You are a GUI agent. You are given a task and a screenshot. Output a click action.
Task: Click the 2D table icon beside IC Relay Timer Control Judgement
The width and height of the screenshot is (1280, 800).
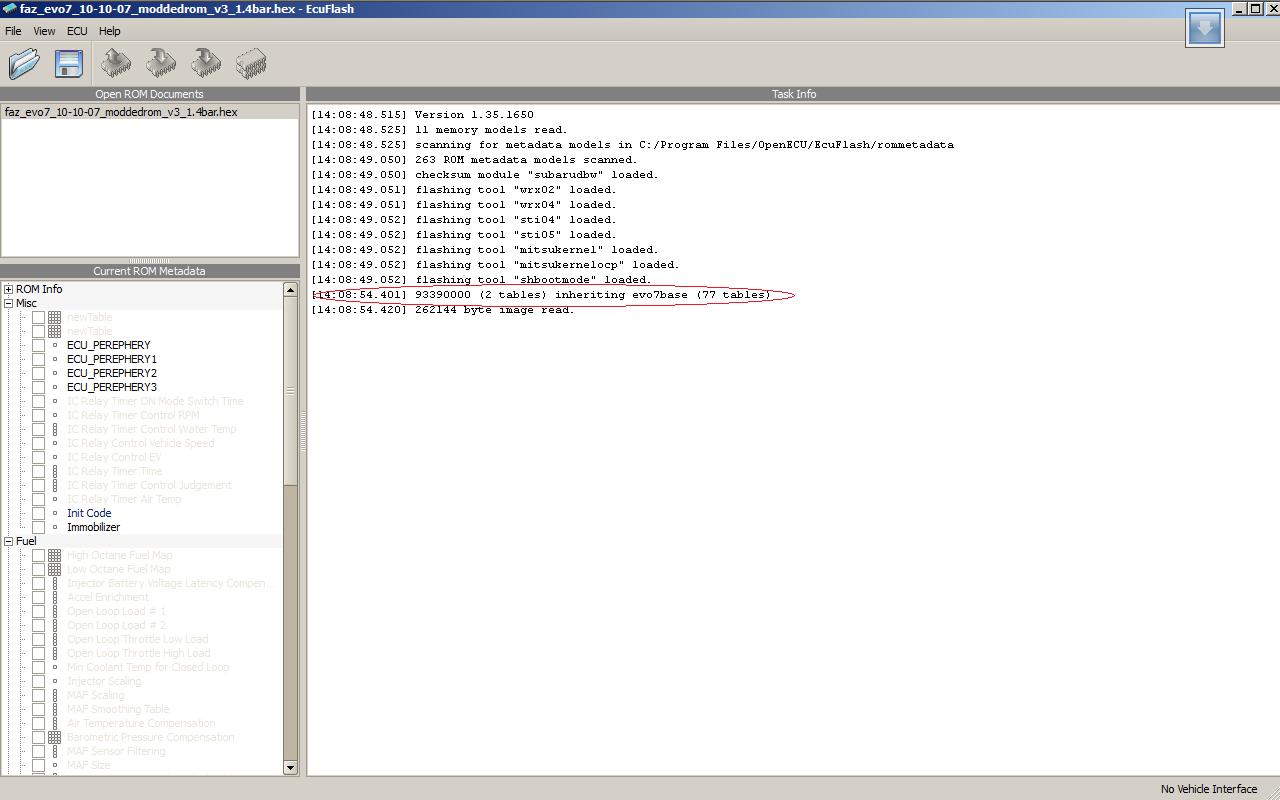[55, 485]
